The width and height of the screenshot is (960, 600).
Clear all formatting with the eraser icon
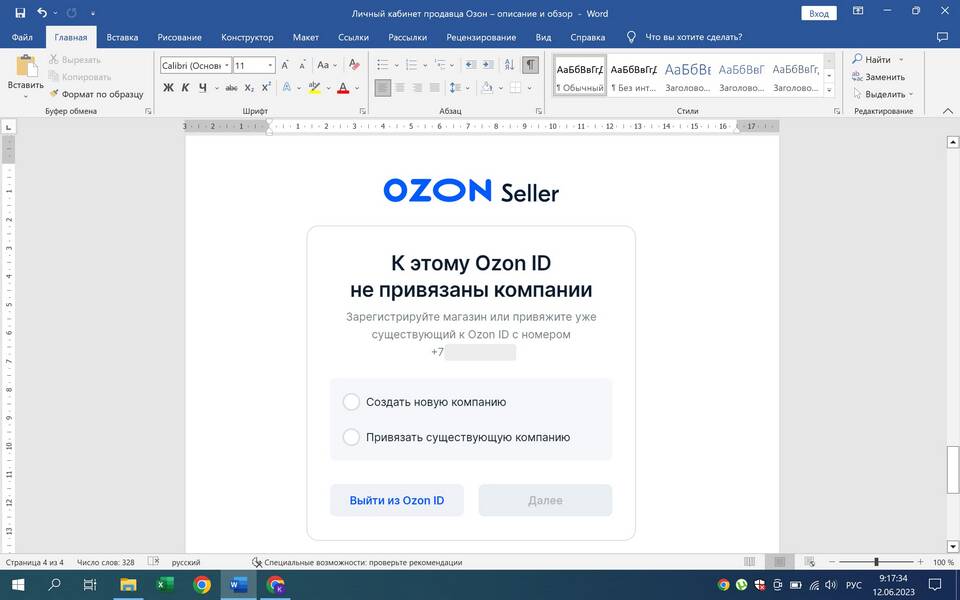[x=353, y=65]
